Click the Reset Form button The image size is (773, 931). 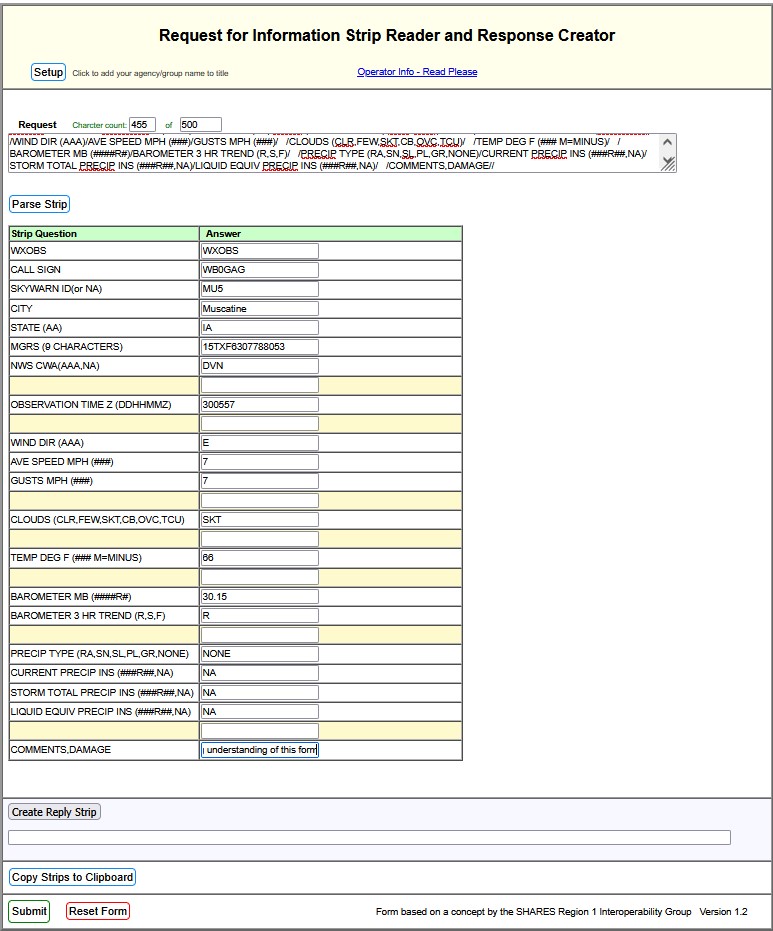point(98,911)
